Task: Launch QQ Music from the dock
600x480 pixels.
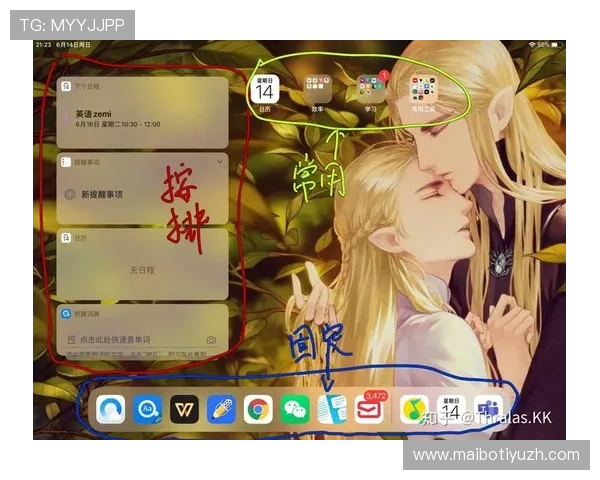Action: pyautogui.click(x=414, y=409)
